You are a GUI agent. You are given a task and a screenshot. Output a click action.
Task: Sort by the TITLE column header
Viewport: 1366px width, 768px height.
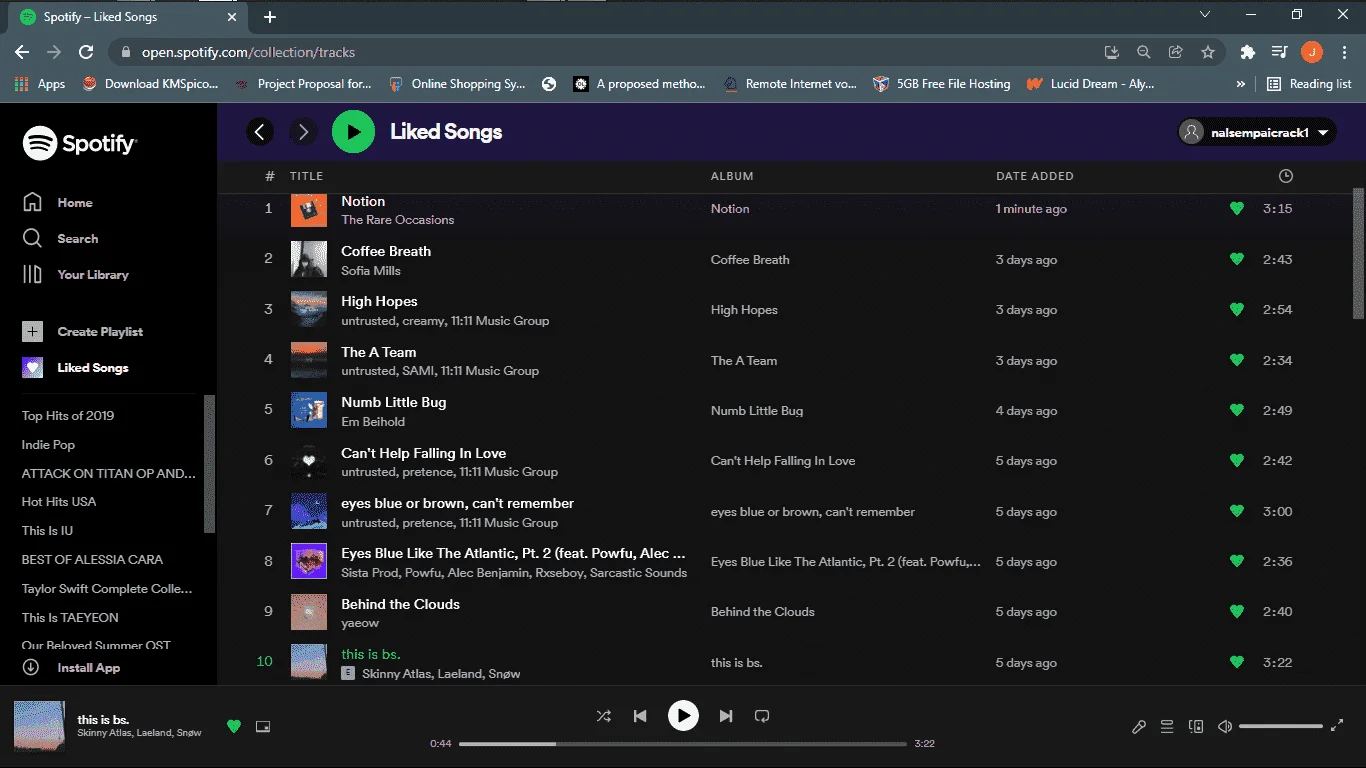coord(306,176)
